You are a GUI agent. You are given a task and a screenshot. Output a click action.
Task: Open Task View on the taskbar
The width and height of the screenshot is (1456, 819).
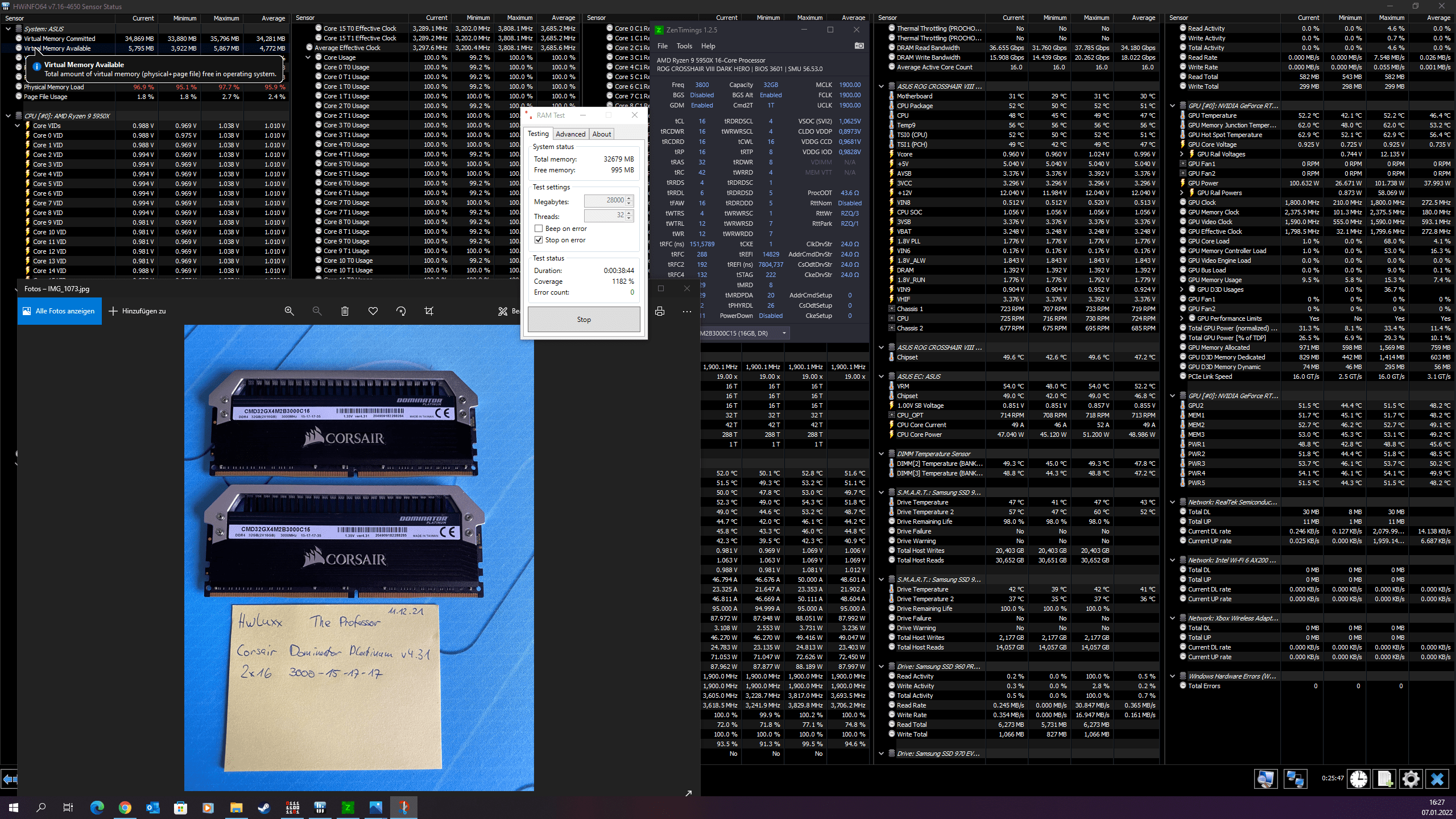[x=68, y=807]
